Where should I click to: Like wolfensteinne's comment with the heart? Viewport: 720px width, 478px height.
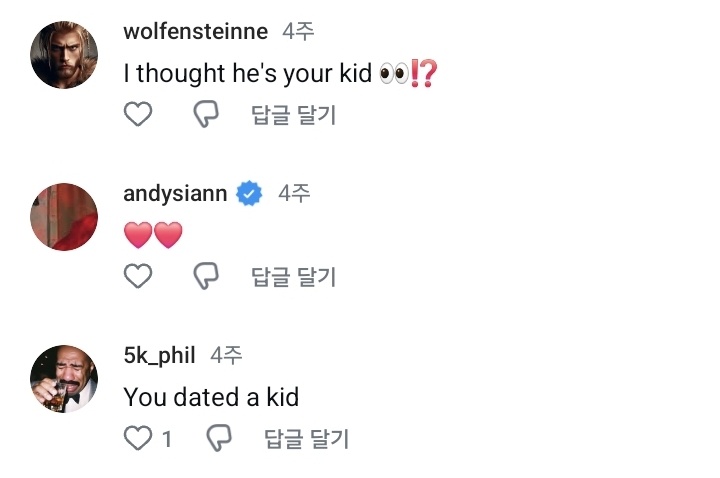[137, 115]
